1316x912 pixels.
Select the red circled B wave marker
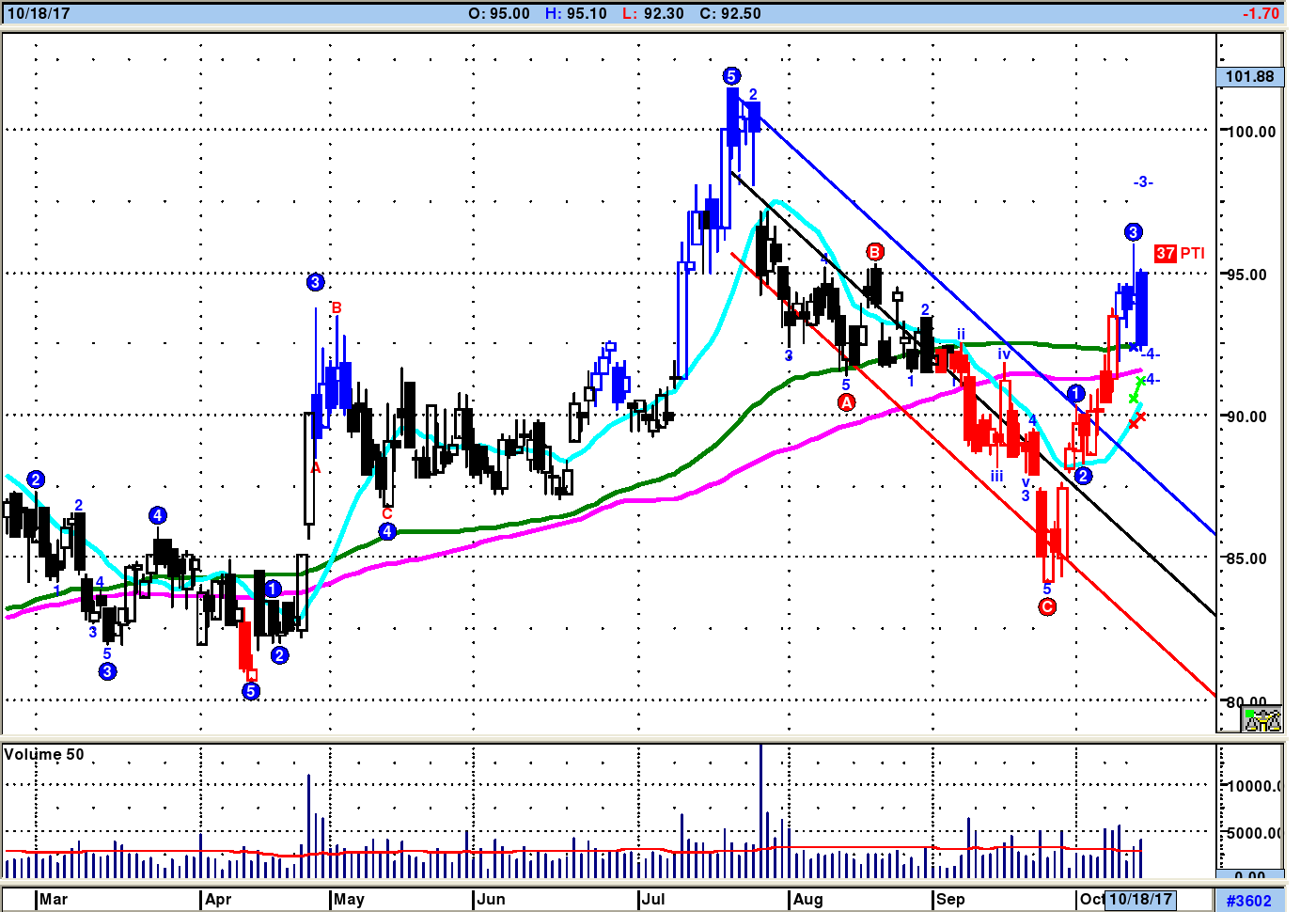(875, 252)
